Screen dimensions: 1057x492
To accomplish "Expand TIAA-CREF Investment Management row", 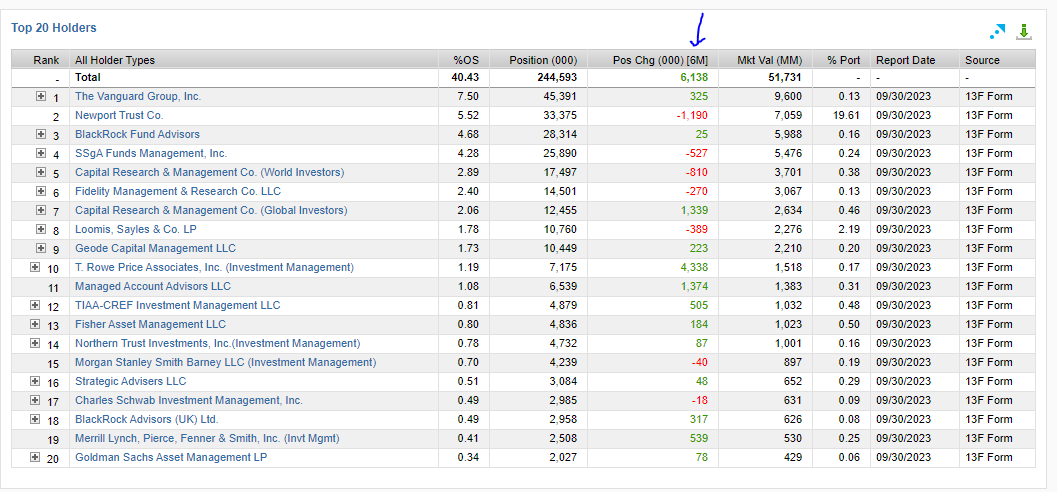I will point(35,305).
